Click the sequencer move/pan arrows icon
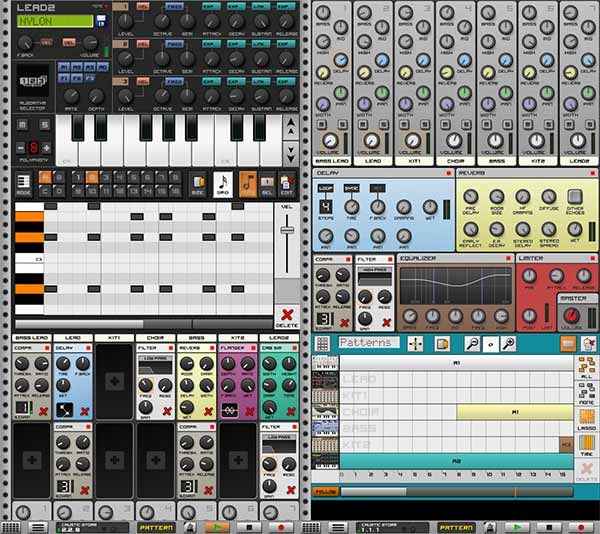 coord(415,344)
